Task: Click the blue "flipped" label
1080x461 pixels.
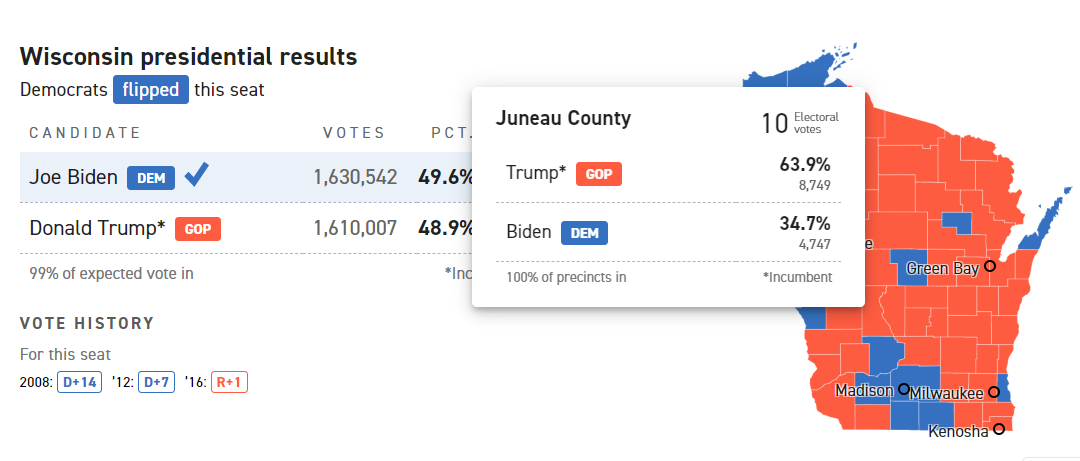Action: click(151, 89)
